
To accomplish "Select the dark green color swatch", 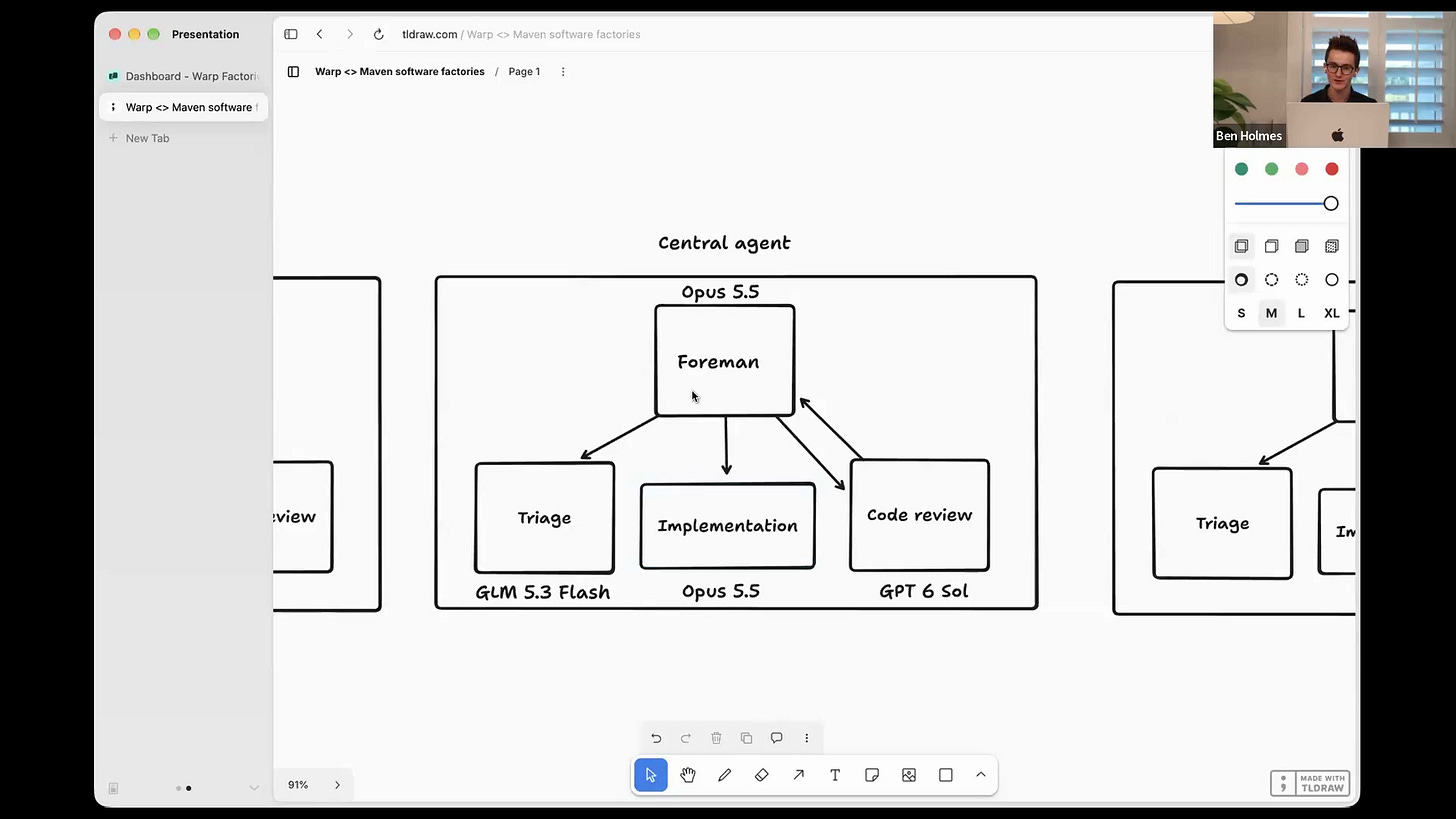I will [1241, 169].
